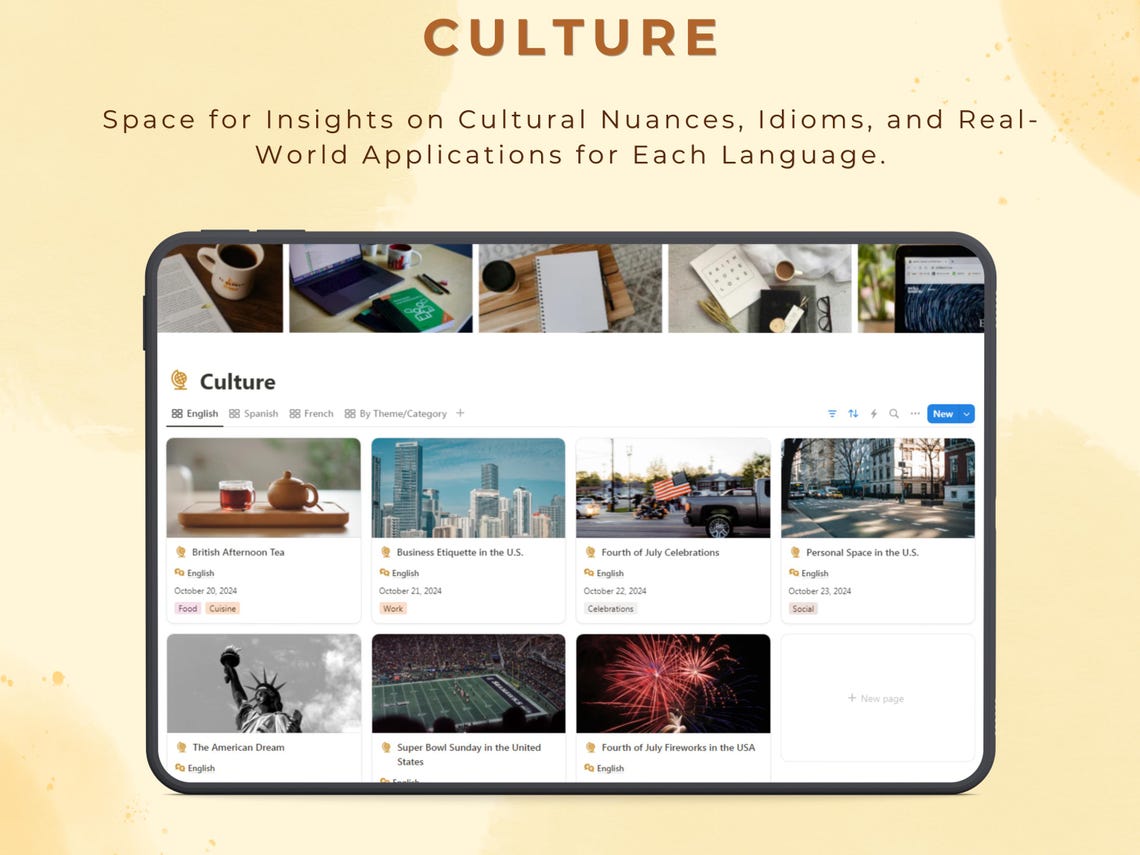
Task: Open the fireworks card image
Action: click(x=673, y=683)
